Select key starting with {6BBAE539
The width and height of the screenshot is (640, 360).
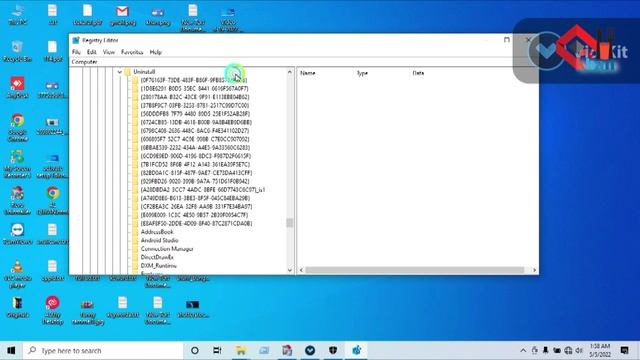195,148
